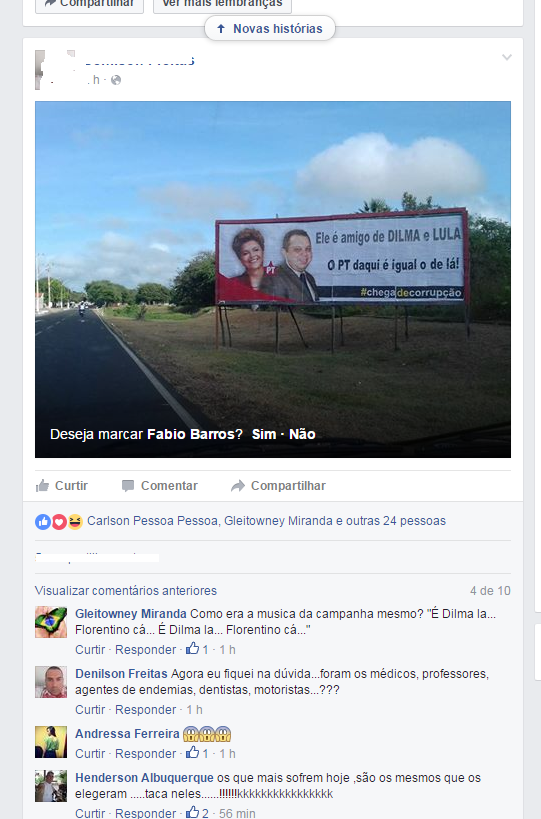Click the like count thumb on Andressa's comment
The image size is (541, 819).
click(x=193, y=753)
